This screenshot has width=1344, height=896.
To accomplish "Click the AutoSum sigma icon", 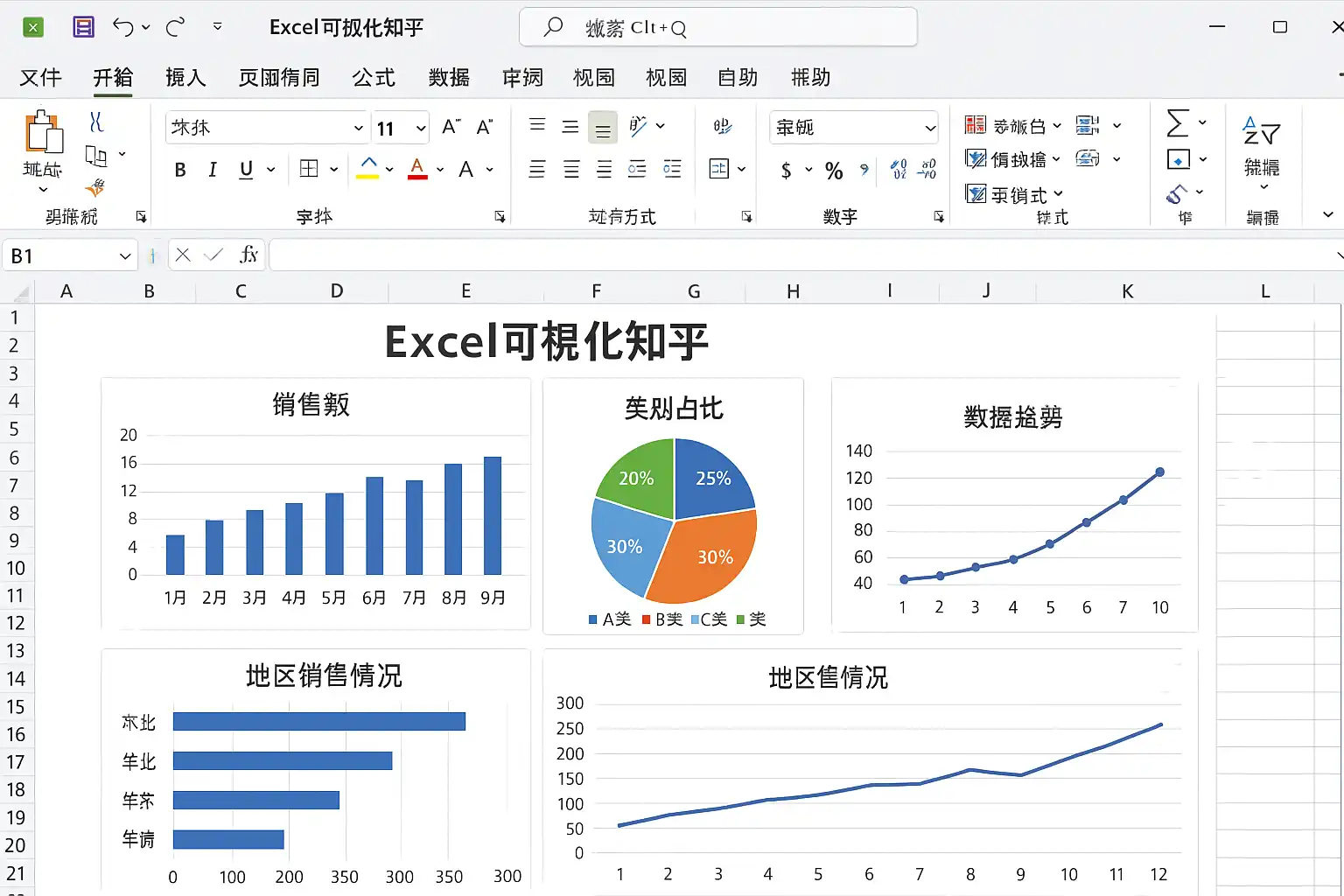I will pyautogui.click(x=1178, y=122).
